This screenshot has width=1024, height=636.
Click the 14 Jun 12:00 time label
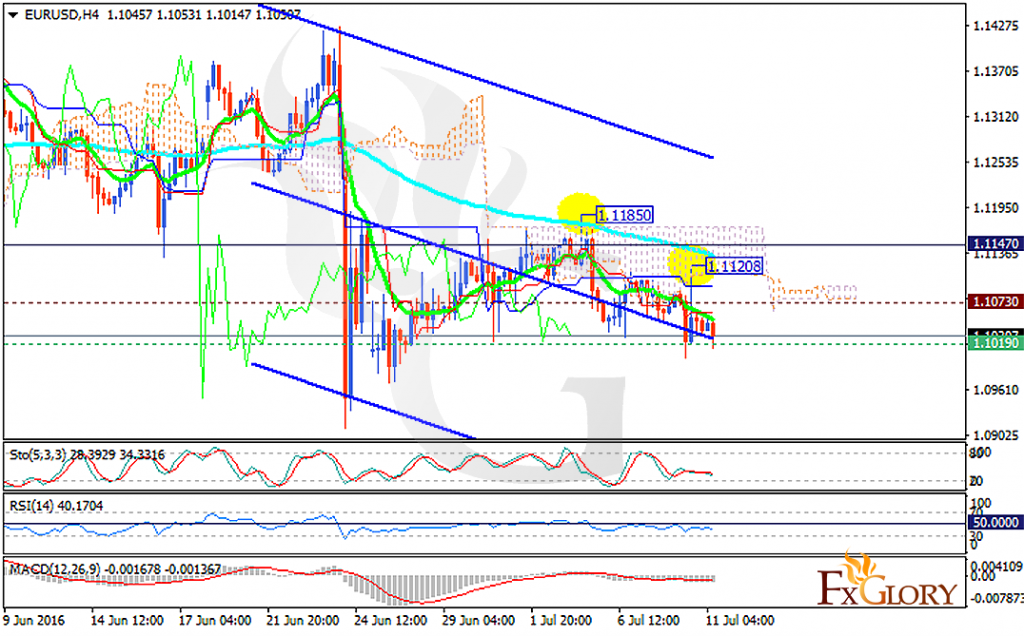point(127,620)
